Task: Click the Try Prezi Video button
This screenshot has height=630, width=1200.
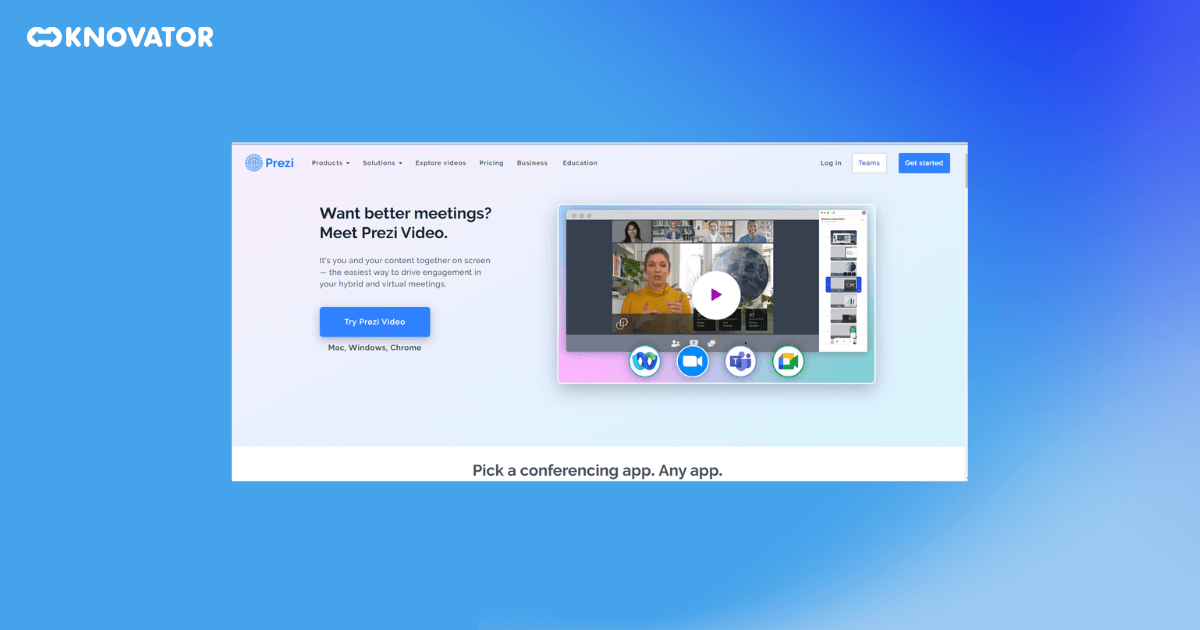Action: tap(374, 321)
